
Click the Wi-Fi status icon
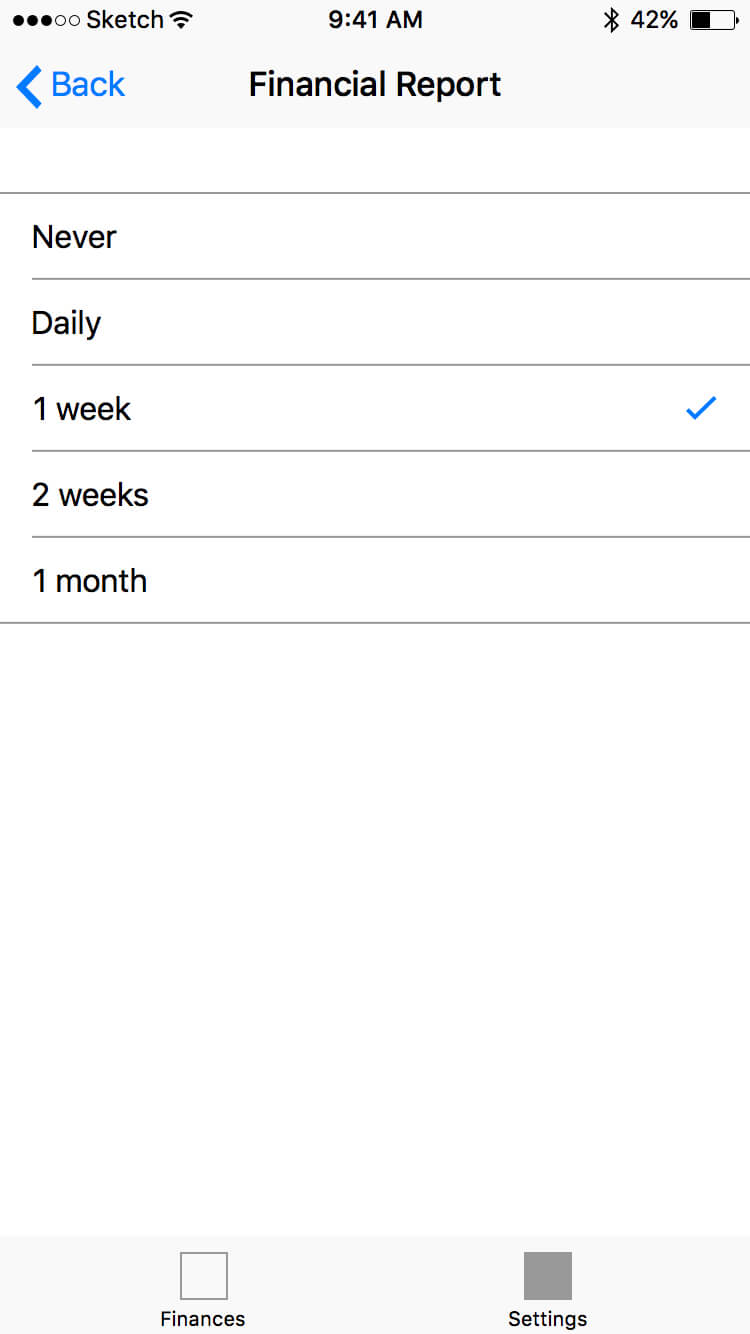click(x=181, y=19)
